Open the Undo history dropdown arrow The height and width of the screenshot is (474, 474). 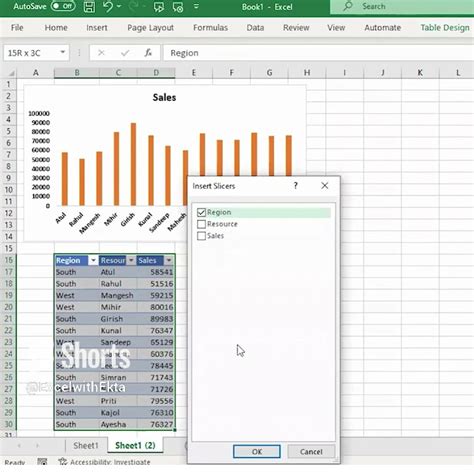point(119,6)
